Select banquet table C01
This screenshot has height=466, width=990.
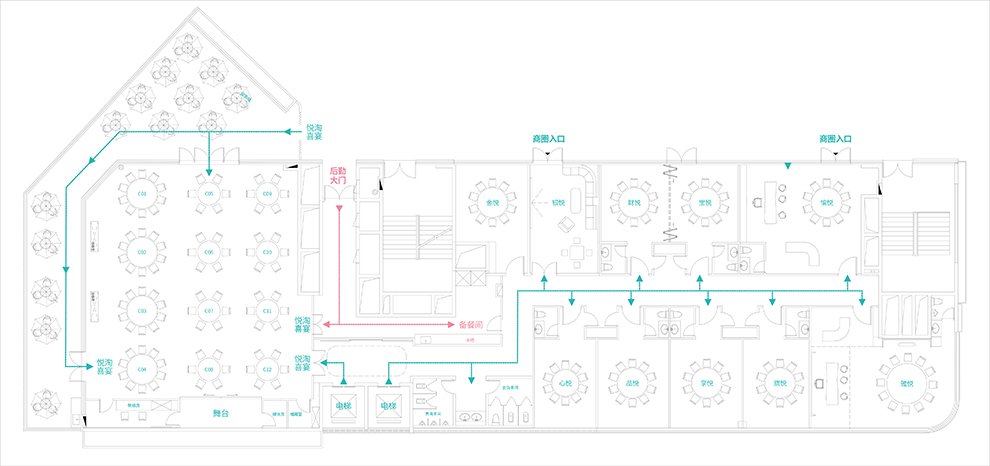point(142,193)
